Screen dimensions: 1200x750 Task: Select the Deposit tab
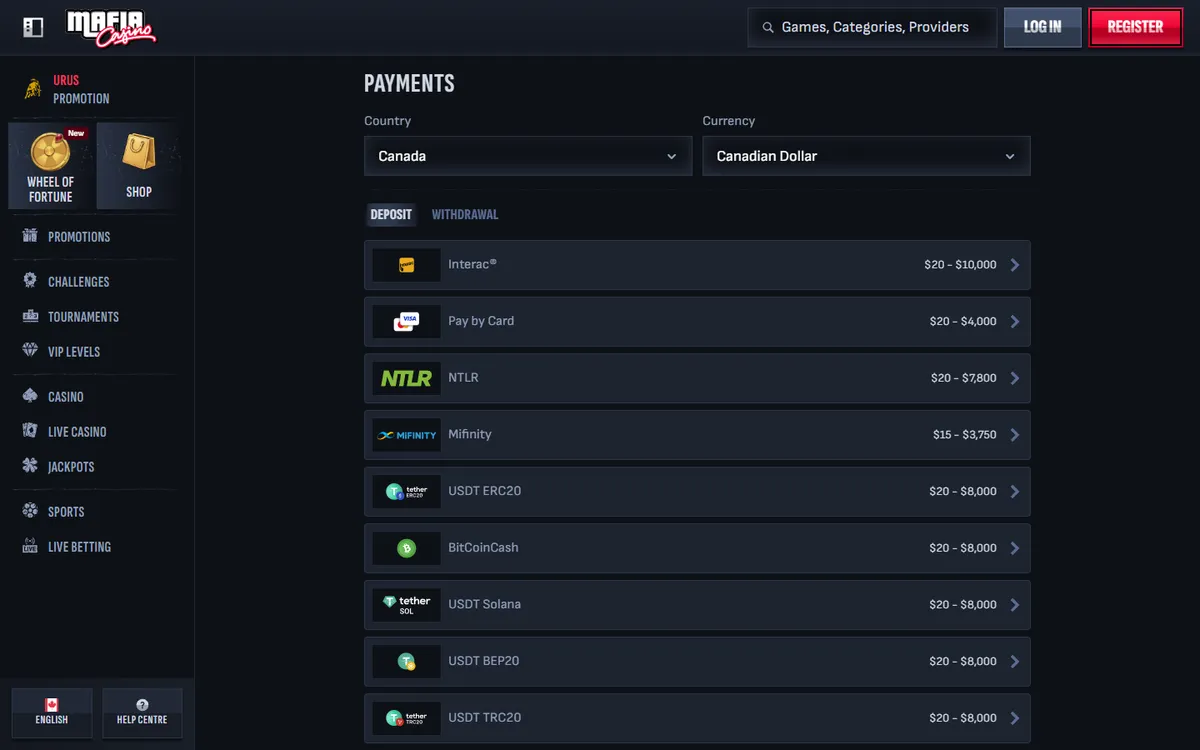(x=391, y=214)
